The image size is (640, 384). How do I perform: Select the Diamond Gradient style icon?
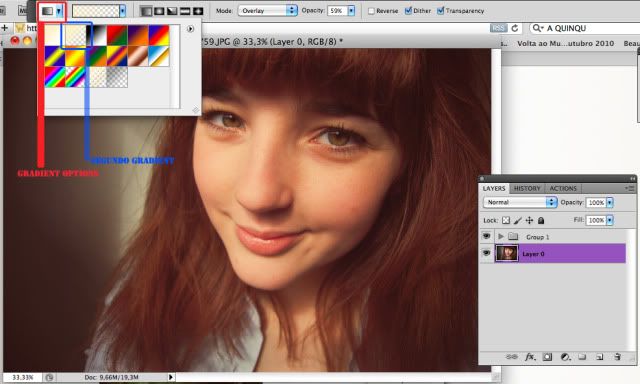coord(198,11)
